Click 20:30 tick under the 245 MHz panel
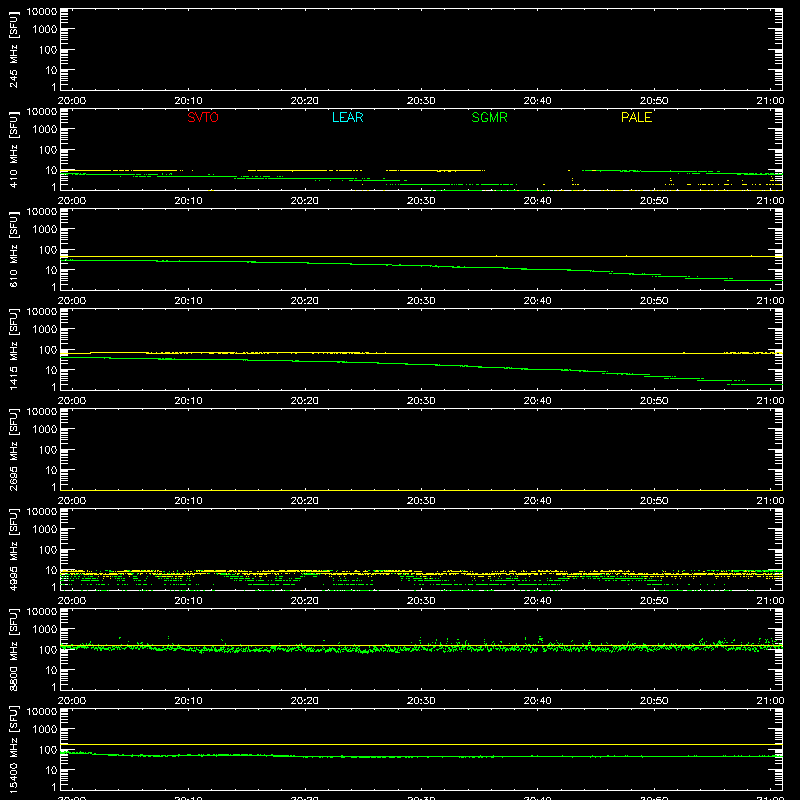Viewport: 800px width, 800px height. tap(421, 101)
